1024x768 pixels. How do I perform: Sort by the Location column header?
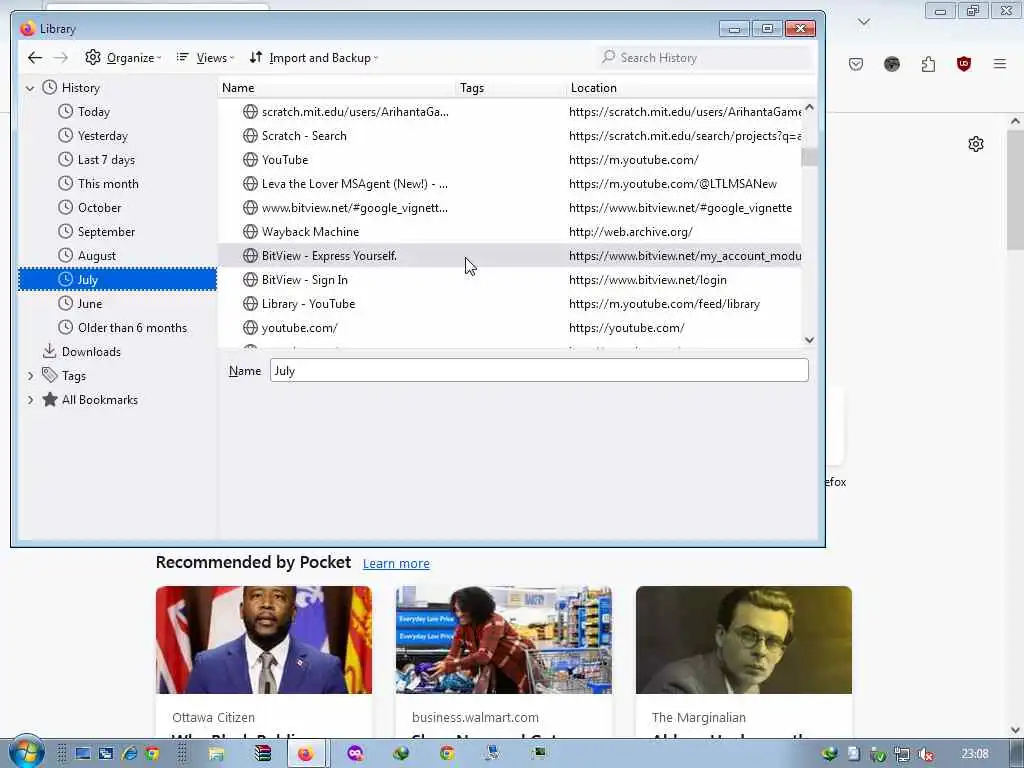point(691,88)
